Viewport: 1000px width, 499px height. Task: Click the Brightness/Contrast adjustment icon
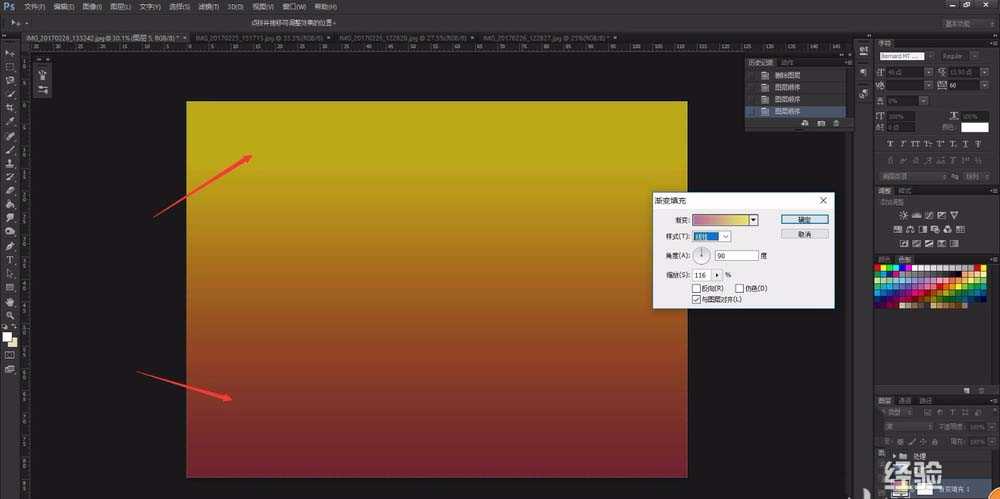click(x=903, y=215)
